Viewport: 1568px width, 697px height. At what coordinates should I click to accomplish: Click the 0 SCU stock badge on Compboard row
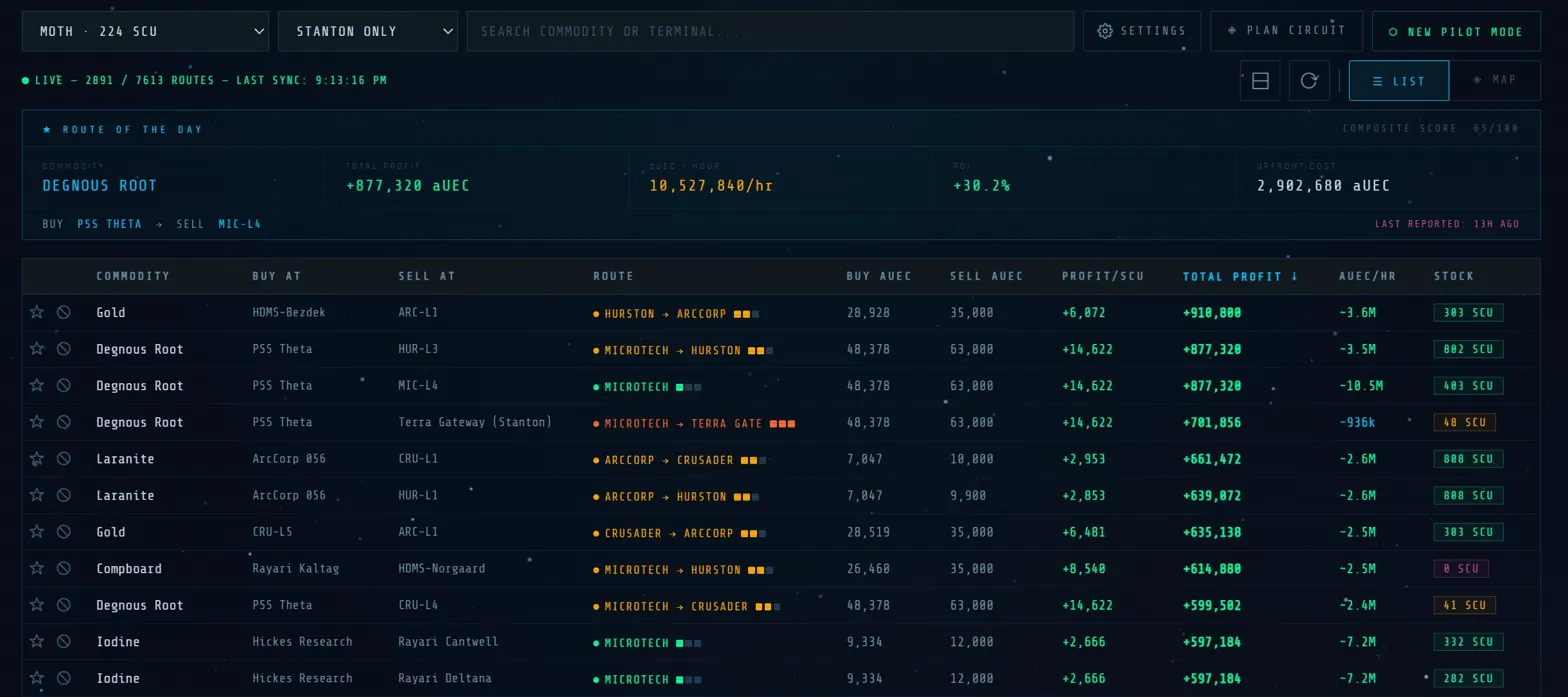(1460, 568)
